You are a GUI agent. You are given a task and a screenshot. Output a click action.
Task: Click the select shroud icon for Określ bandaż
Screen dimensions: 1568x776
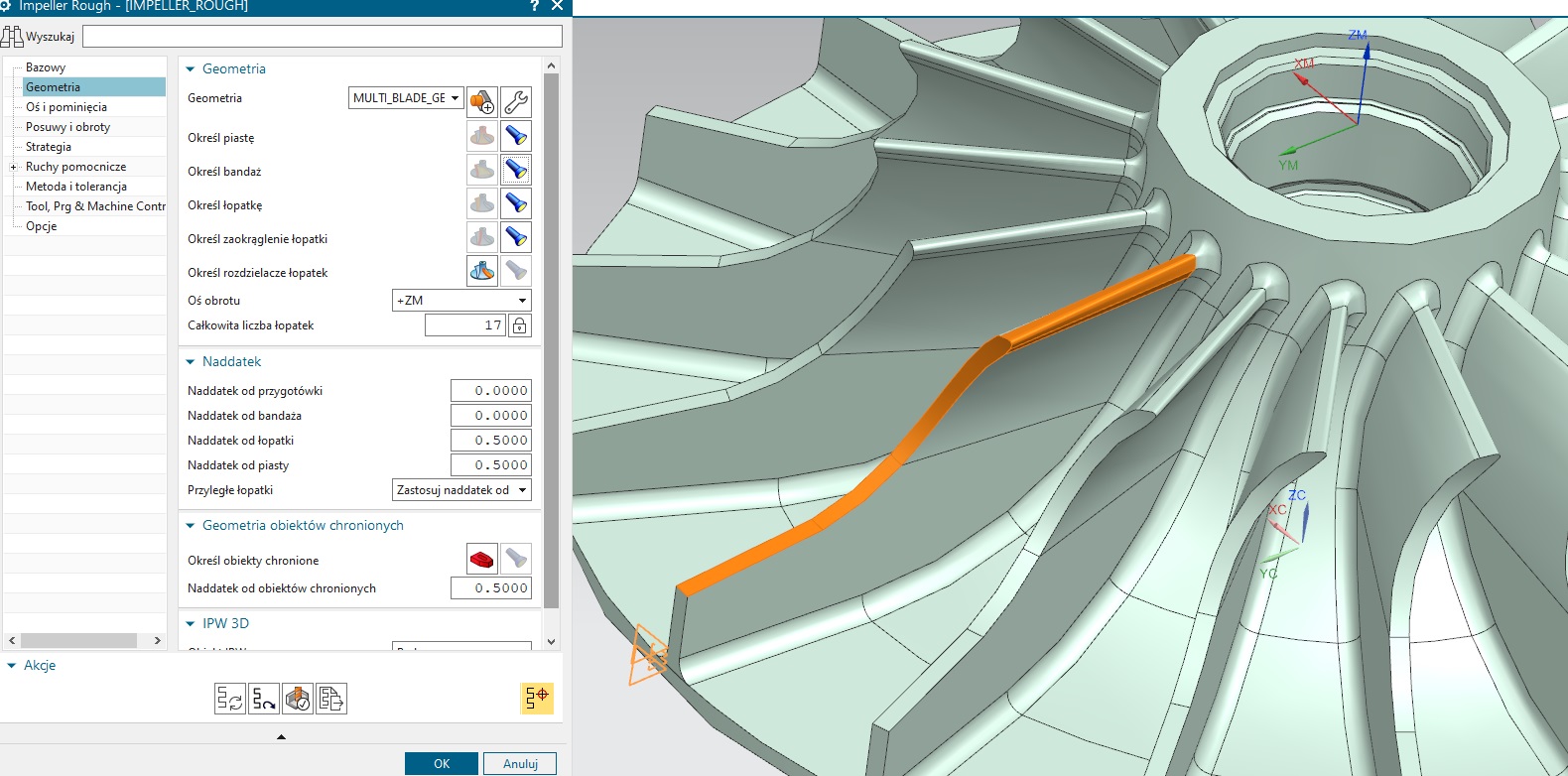coord(482,170)
